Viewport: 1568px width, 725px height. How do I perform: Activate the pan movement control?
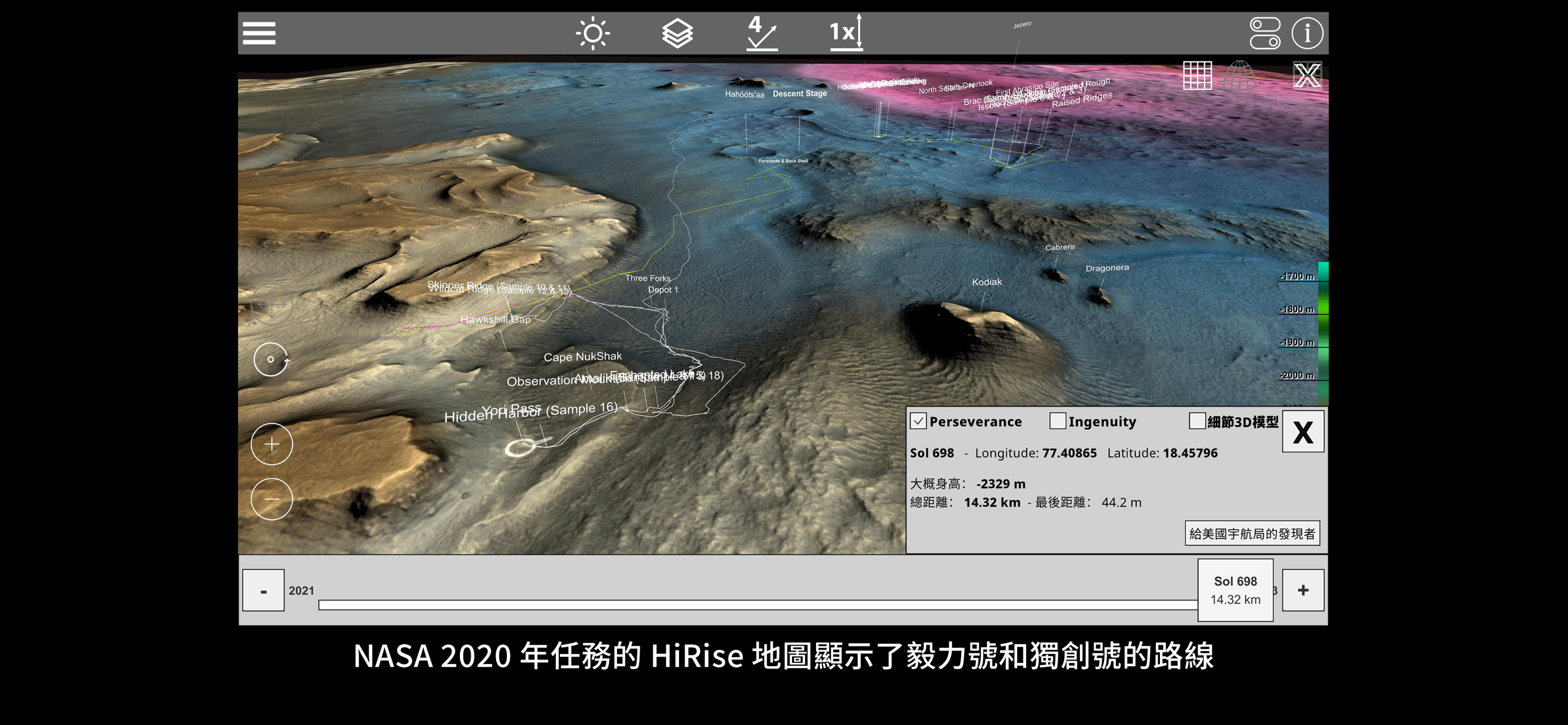[x=271, y=304]
